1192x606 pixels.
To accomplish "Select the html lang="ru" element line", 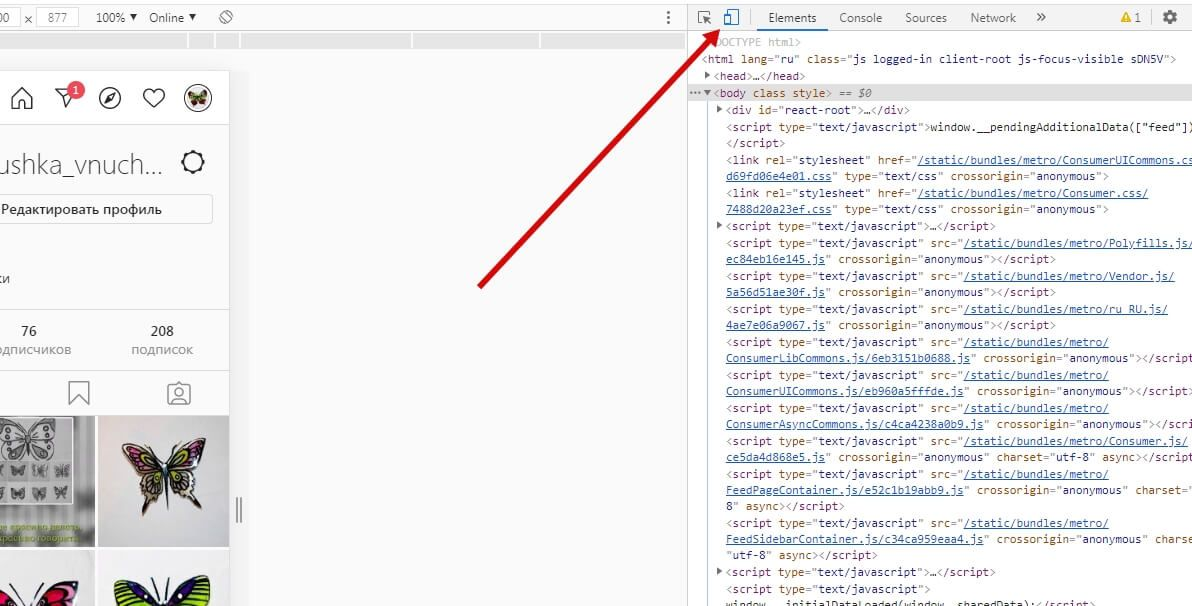I will pos(939,59).
